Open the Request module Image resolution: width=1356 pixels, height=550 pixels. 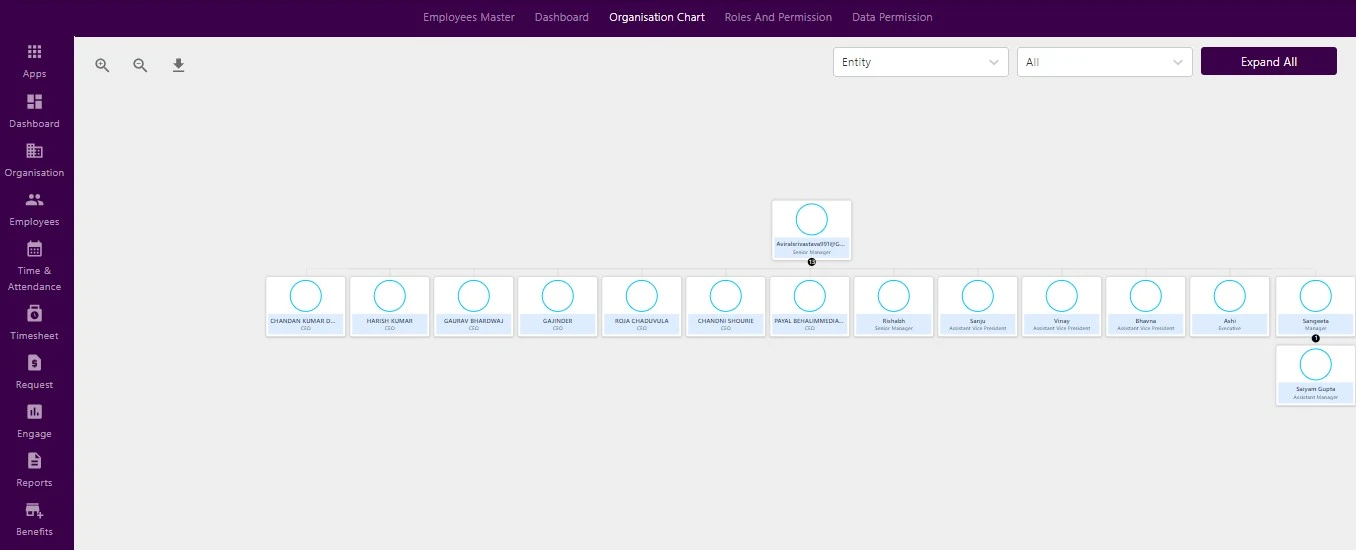(x=35, y=372)
